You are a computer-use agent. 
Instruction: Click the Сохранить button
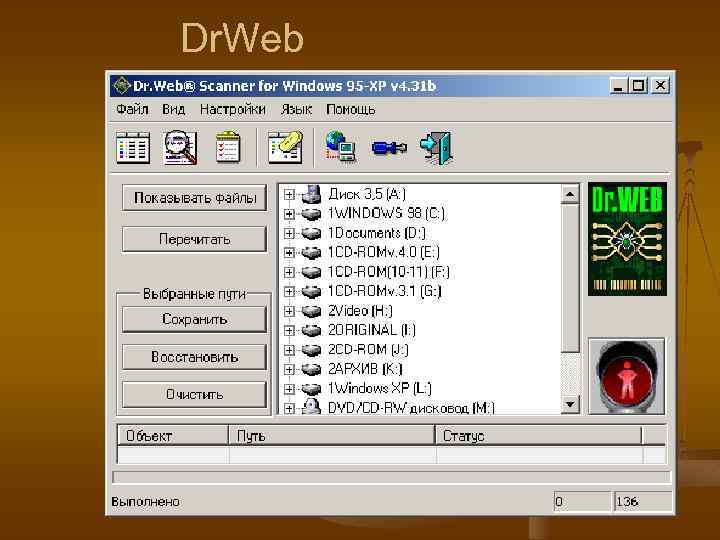(x=195, y=319)
